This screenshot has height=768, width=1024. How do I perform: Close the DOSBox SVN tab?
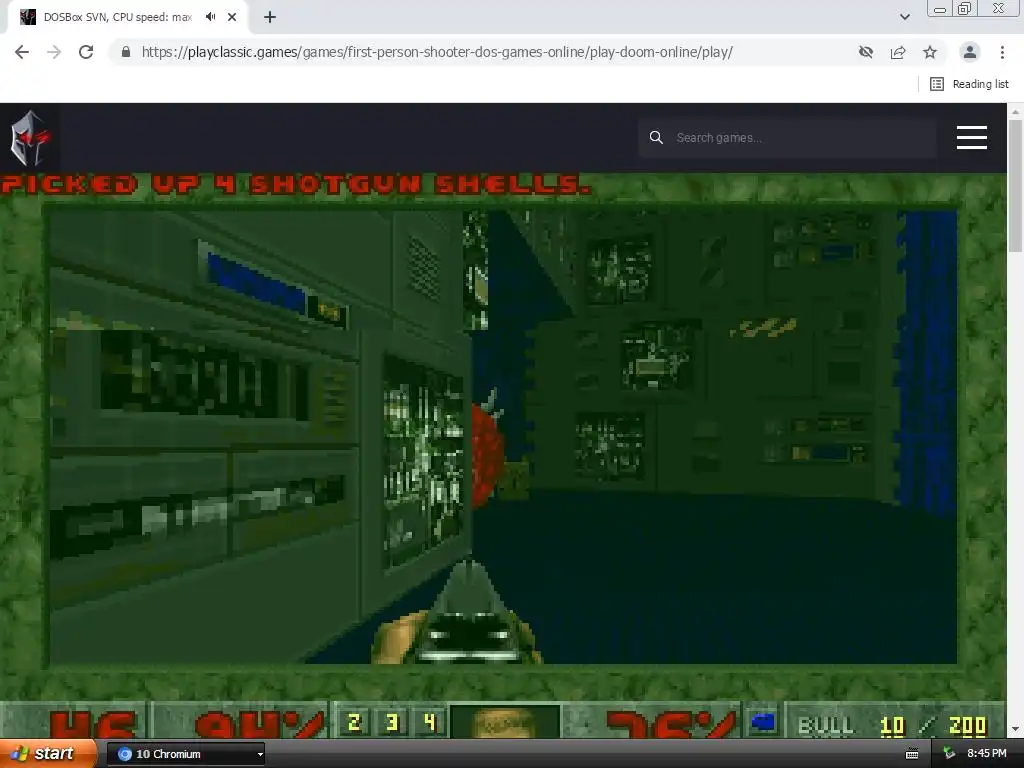coord(232,17)
